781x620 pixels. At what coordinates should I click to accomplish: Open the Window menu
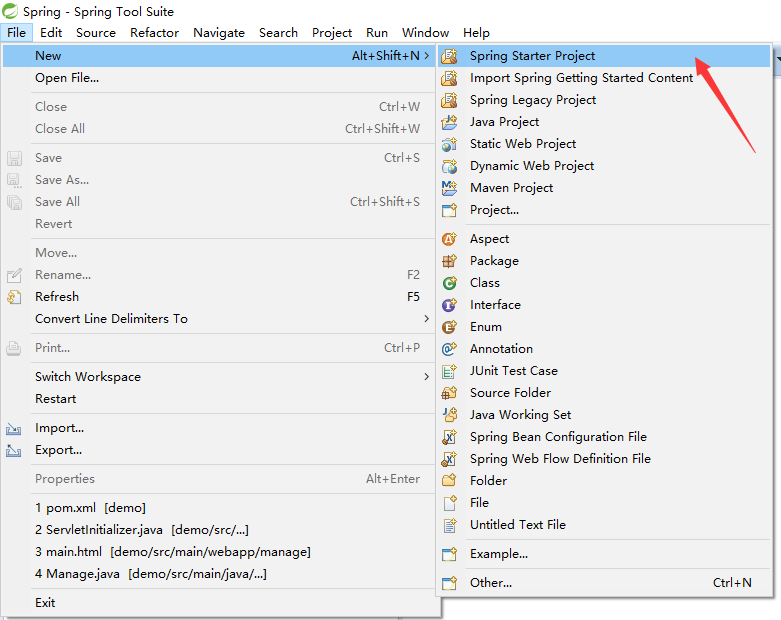click(425, 33)
